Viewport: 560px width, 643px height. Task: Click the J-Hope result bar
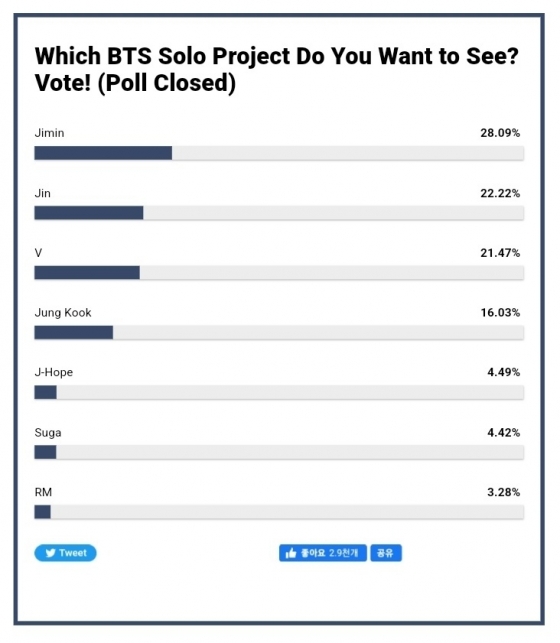279,392
